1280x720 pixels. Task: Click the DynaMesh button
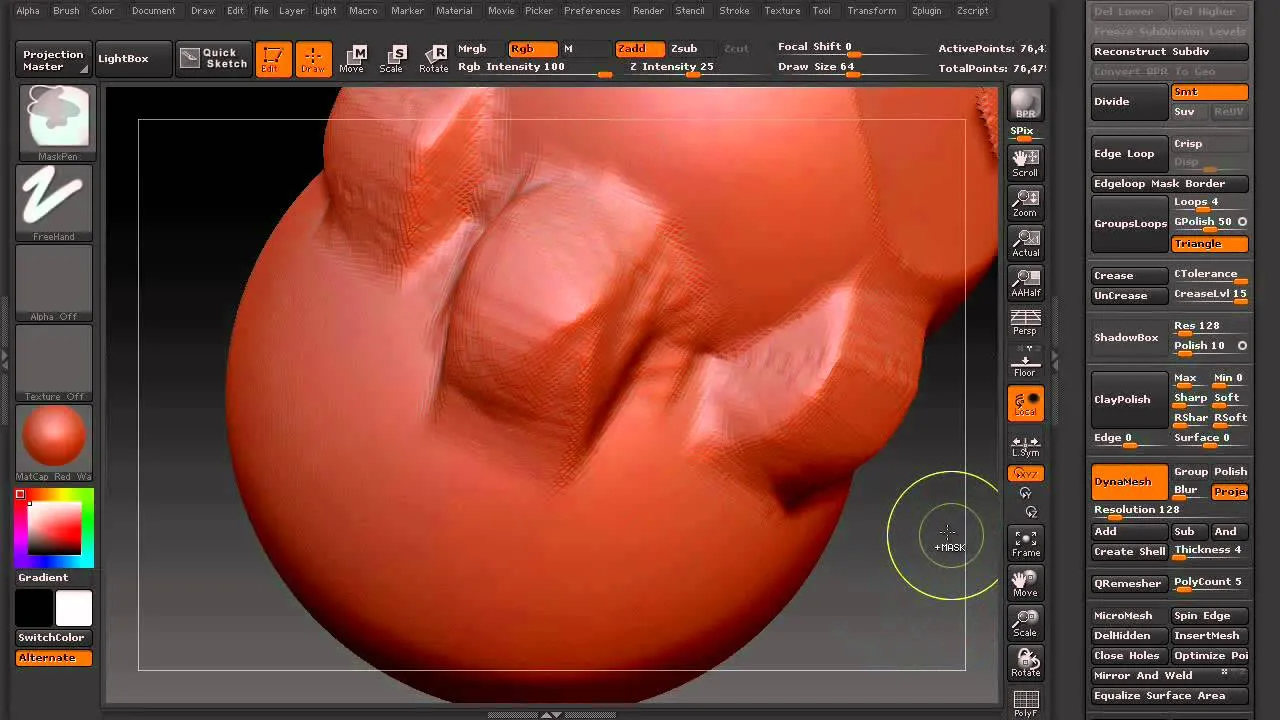pos(1129,481)
